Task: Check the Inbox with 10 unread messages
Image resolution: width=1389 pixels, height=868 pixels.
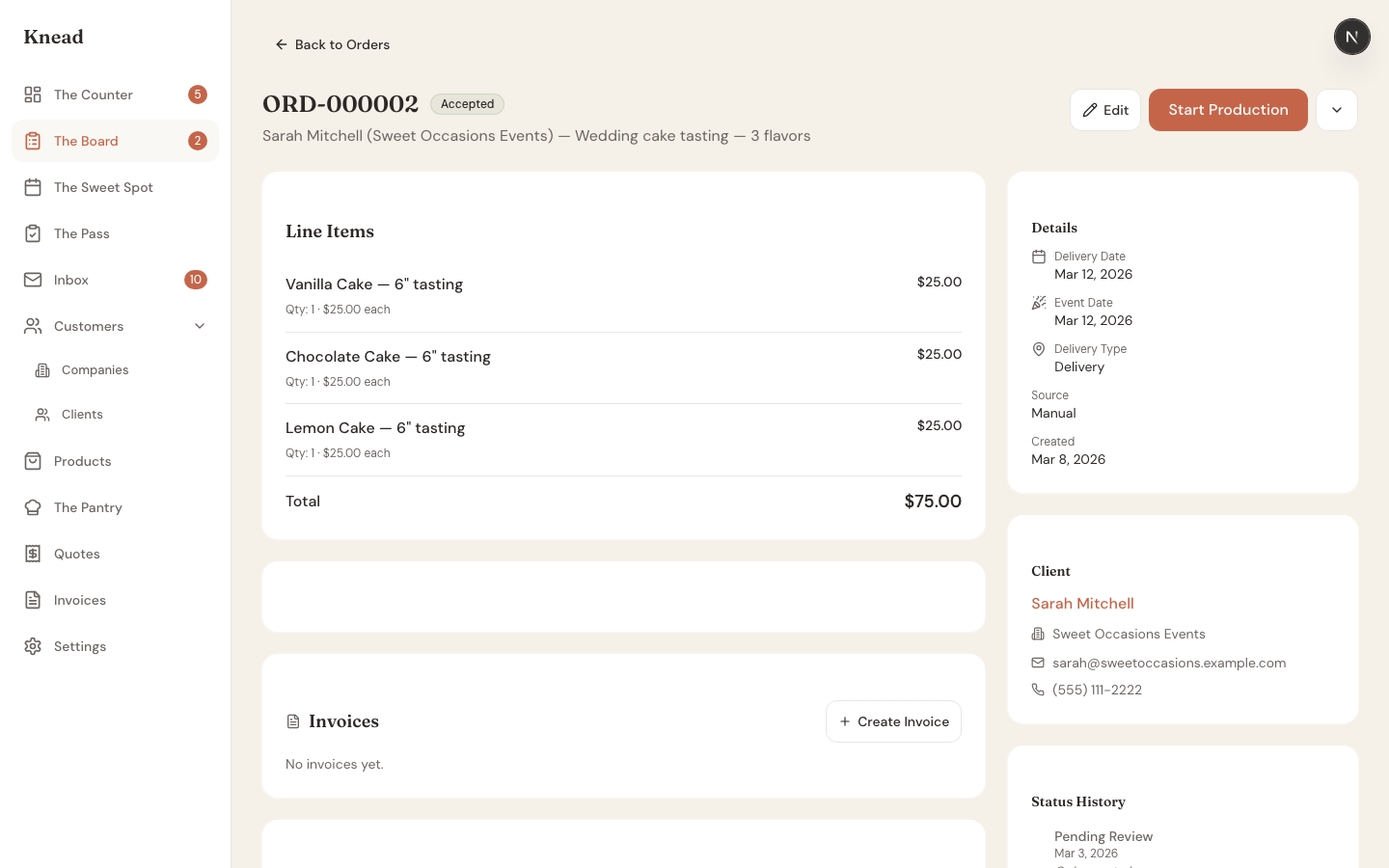Action: pyautogui.click(x=70, y=280)
